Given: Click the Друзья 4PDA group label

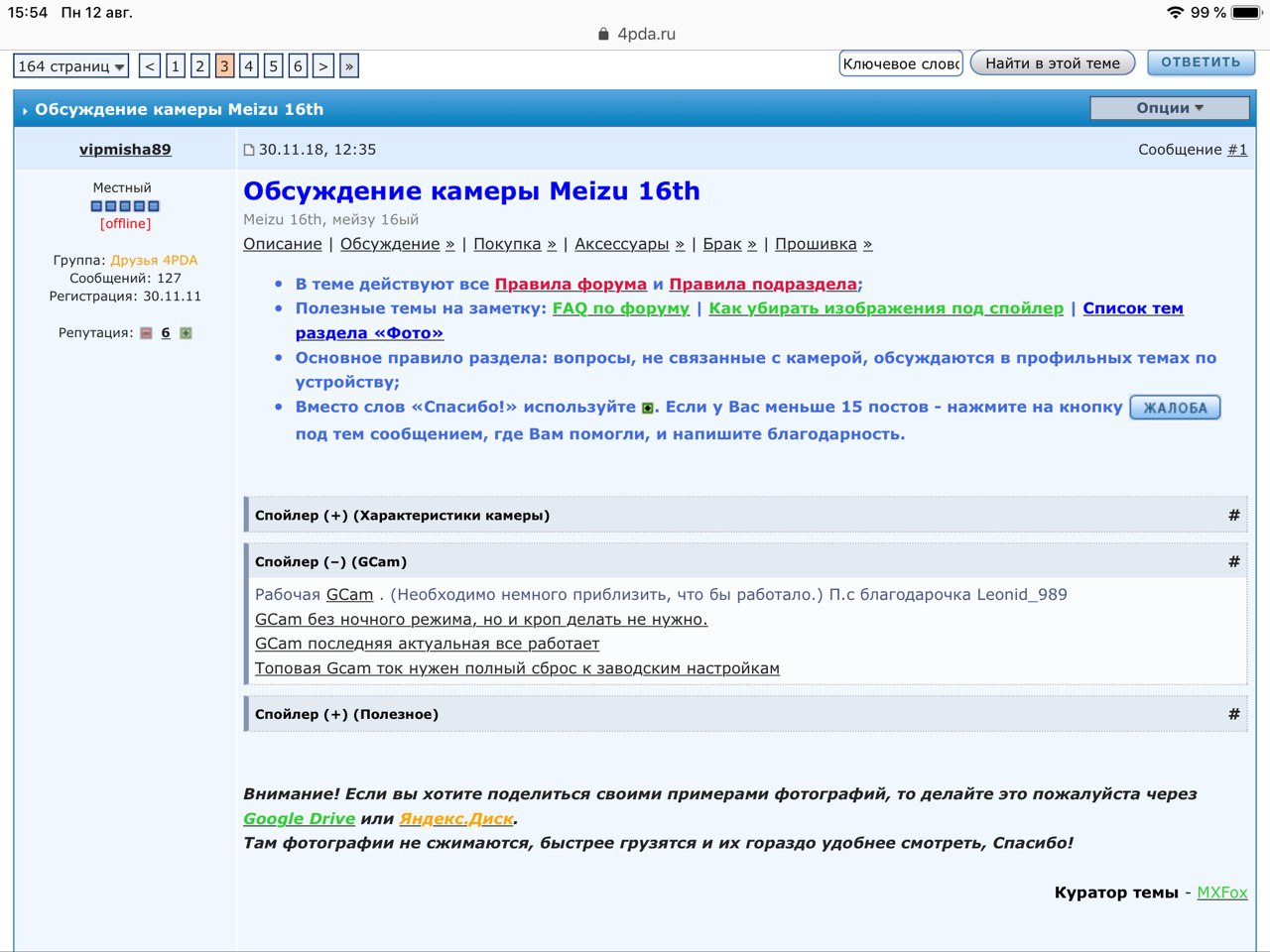Looking at the screenshot, I should point(154,260).
